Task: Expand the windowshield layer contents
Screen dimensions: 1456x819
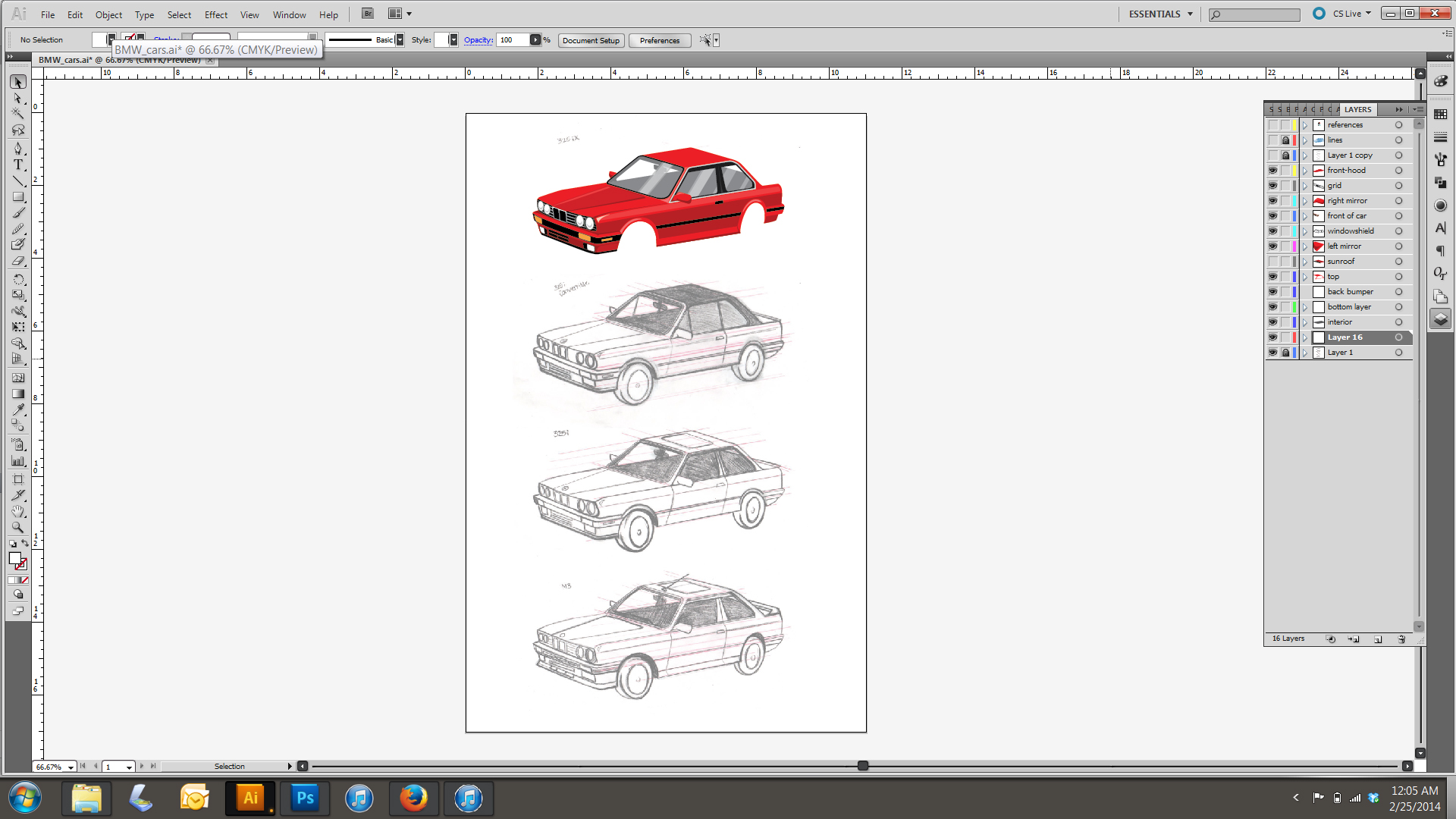Action: point(1305,231)
